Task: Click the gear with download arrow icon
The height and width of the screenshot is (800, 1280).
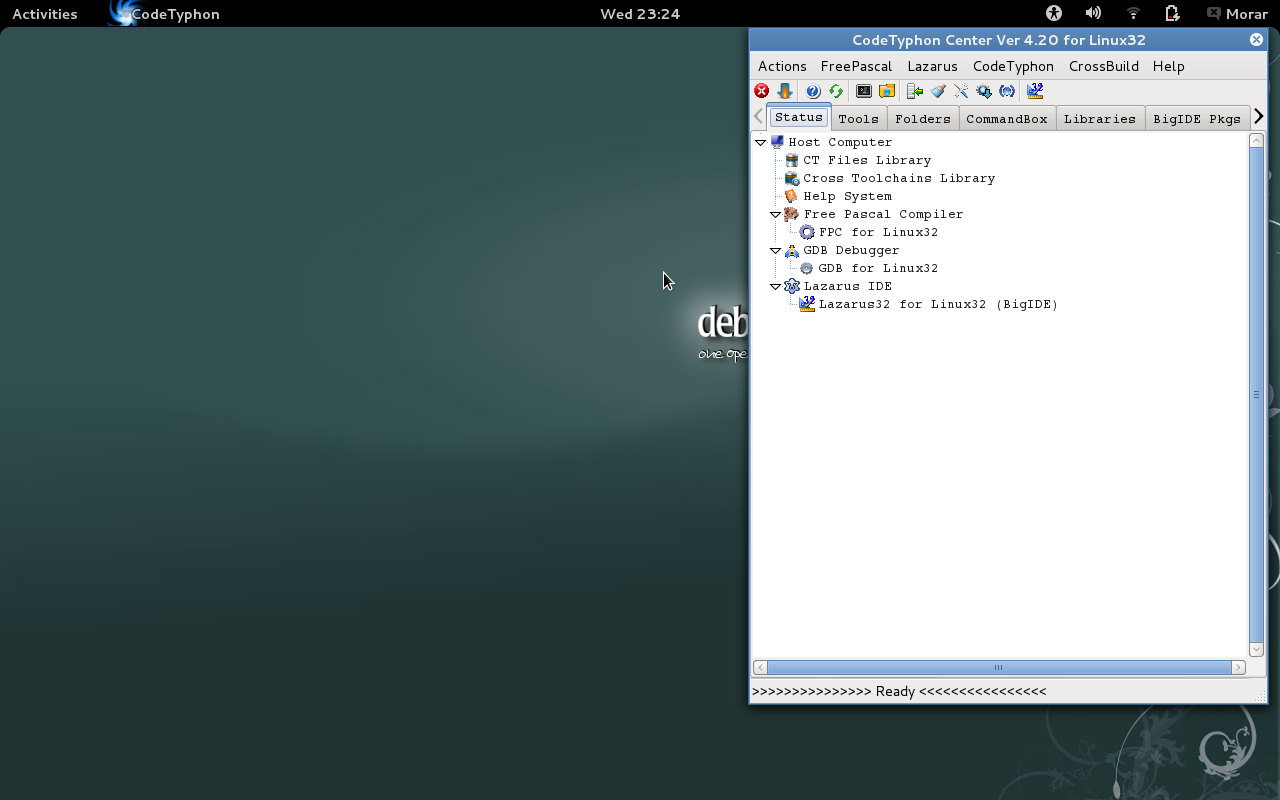Action: pos(984,91)
